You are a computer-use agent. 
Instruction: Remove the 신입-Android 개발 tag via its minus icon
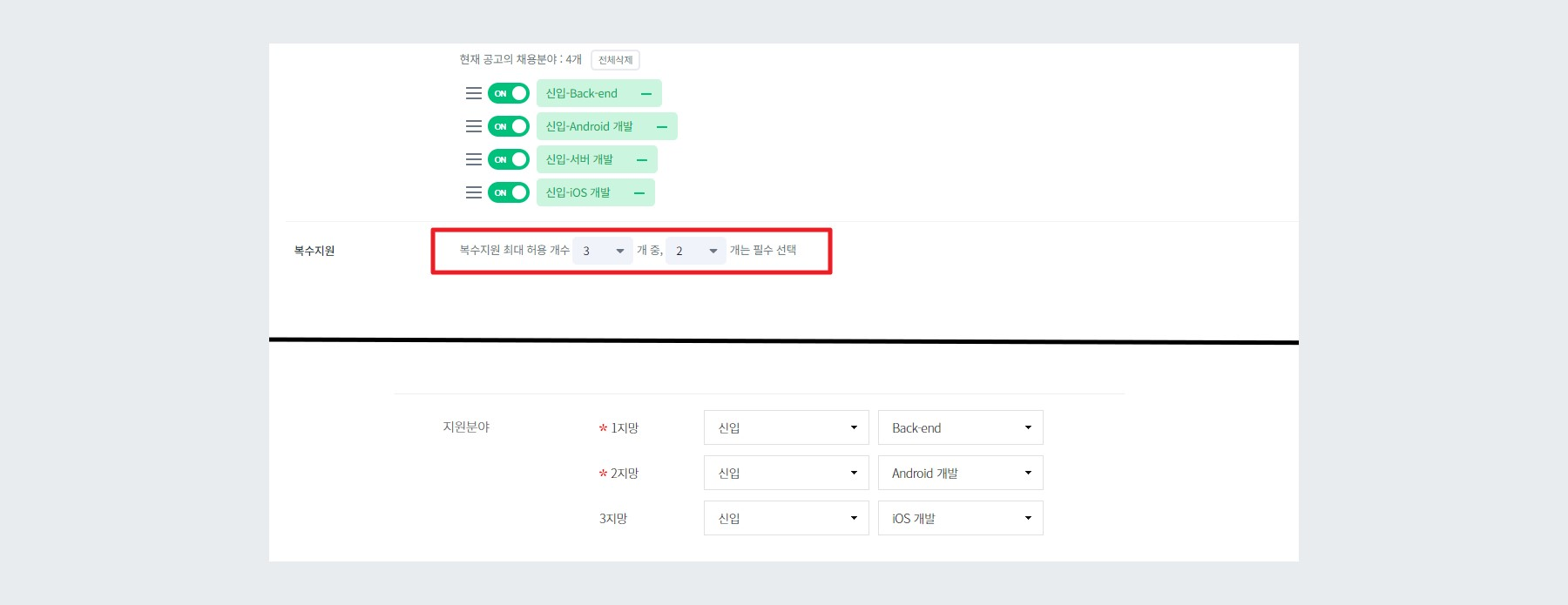click(662, 127)
